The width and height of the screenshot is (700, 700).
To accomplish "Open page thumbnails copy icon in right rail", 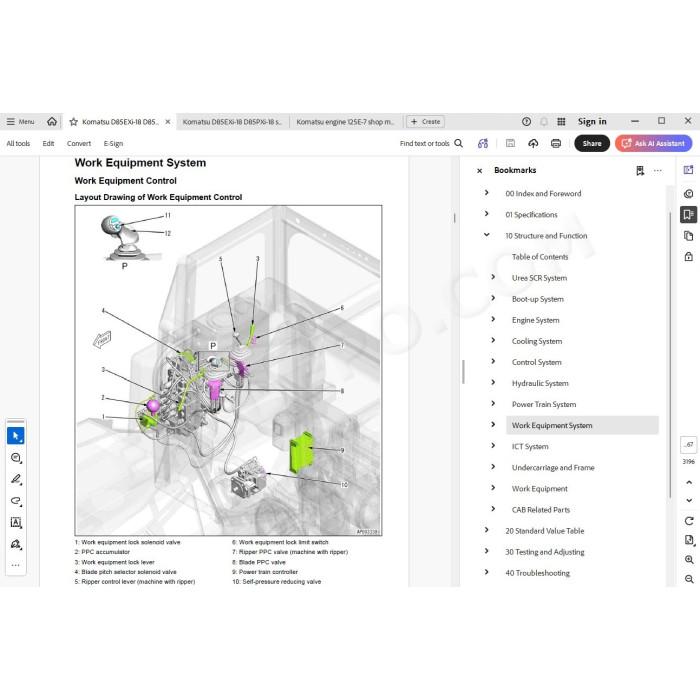I will (688, 235).
